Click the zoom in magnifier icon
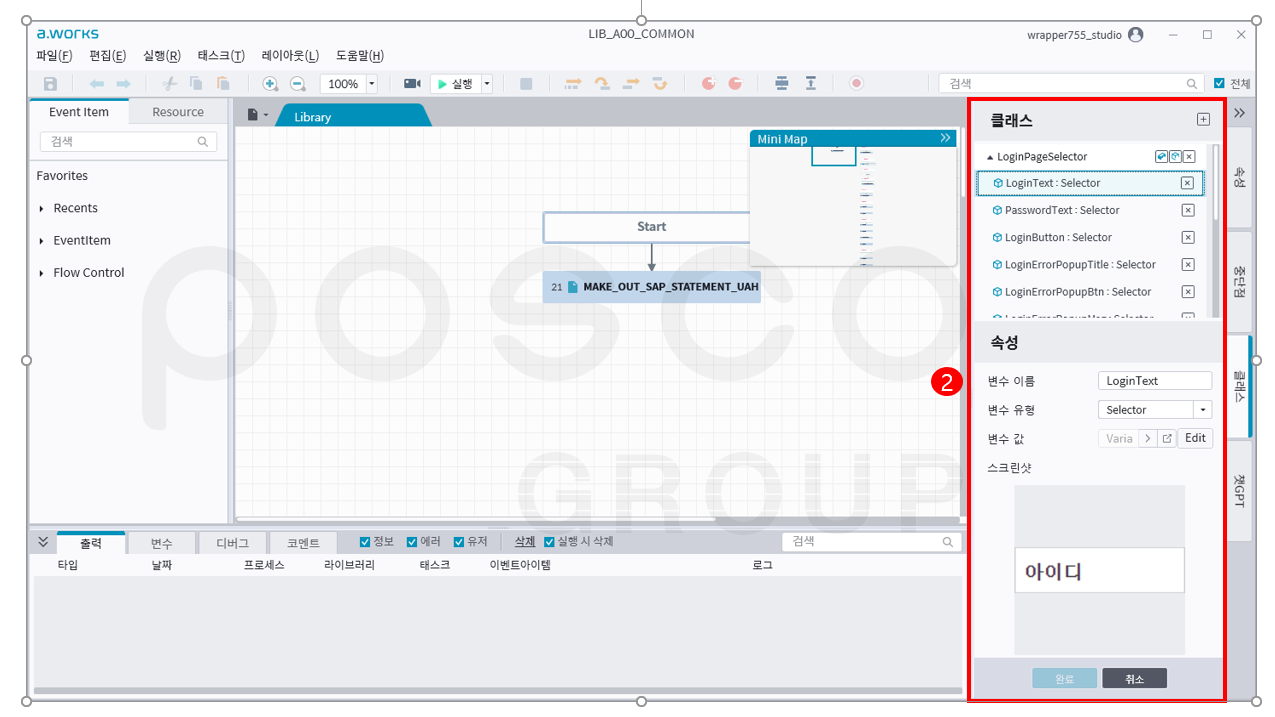Image resolution: width=1275 pixels, height=717 pixels. (270, 84)
